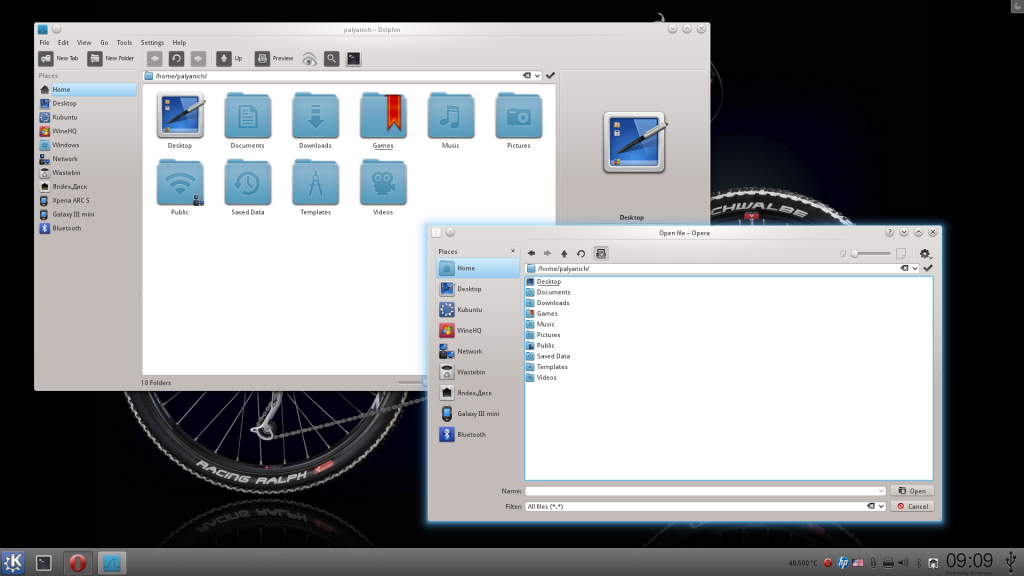Click the Open button in the dialog
The width and height of the screenshot is (1024, 576).
click(912, 491)
